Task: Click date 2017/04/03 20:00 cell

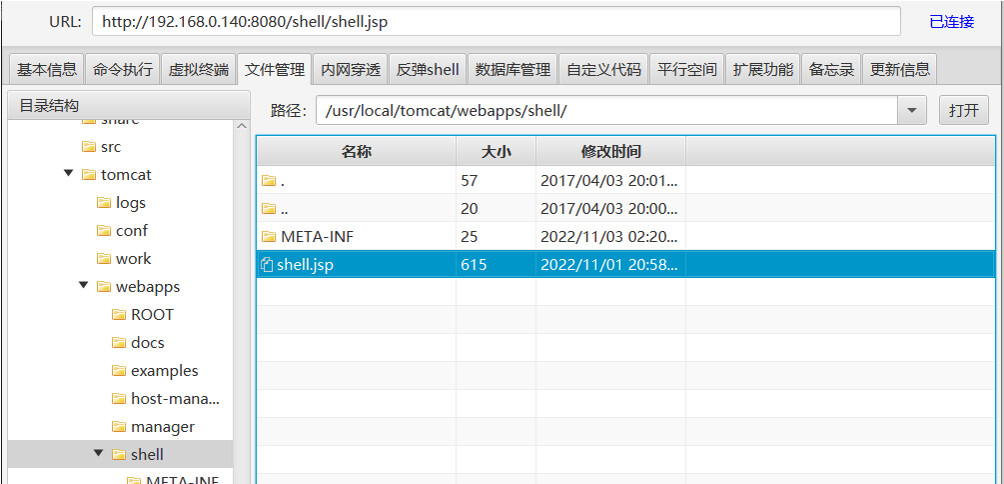Action: pos(609,209)
